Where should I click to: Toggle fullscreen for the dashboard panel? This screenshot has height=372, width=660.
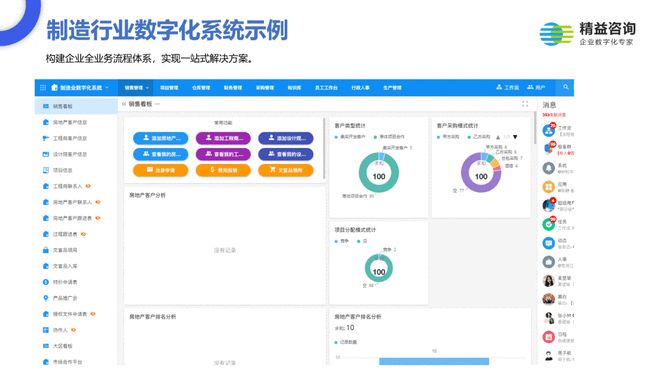525,104
